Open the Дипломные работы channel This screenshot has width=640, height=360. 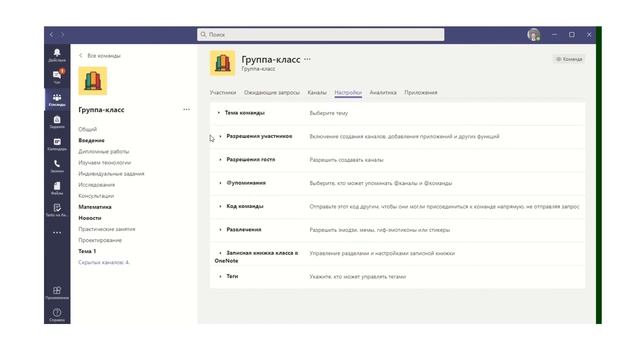(x=104, y=151)
